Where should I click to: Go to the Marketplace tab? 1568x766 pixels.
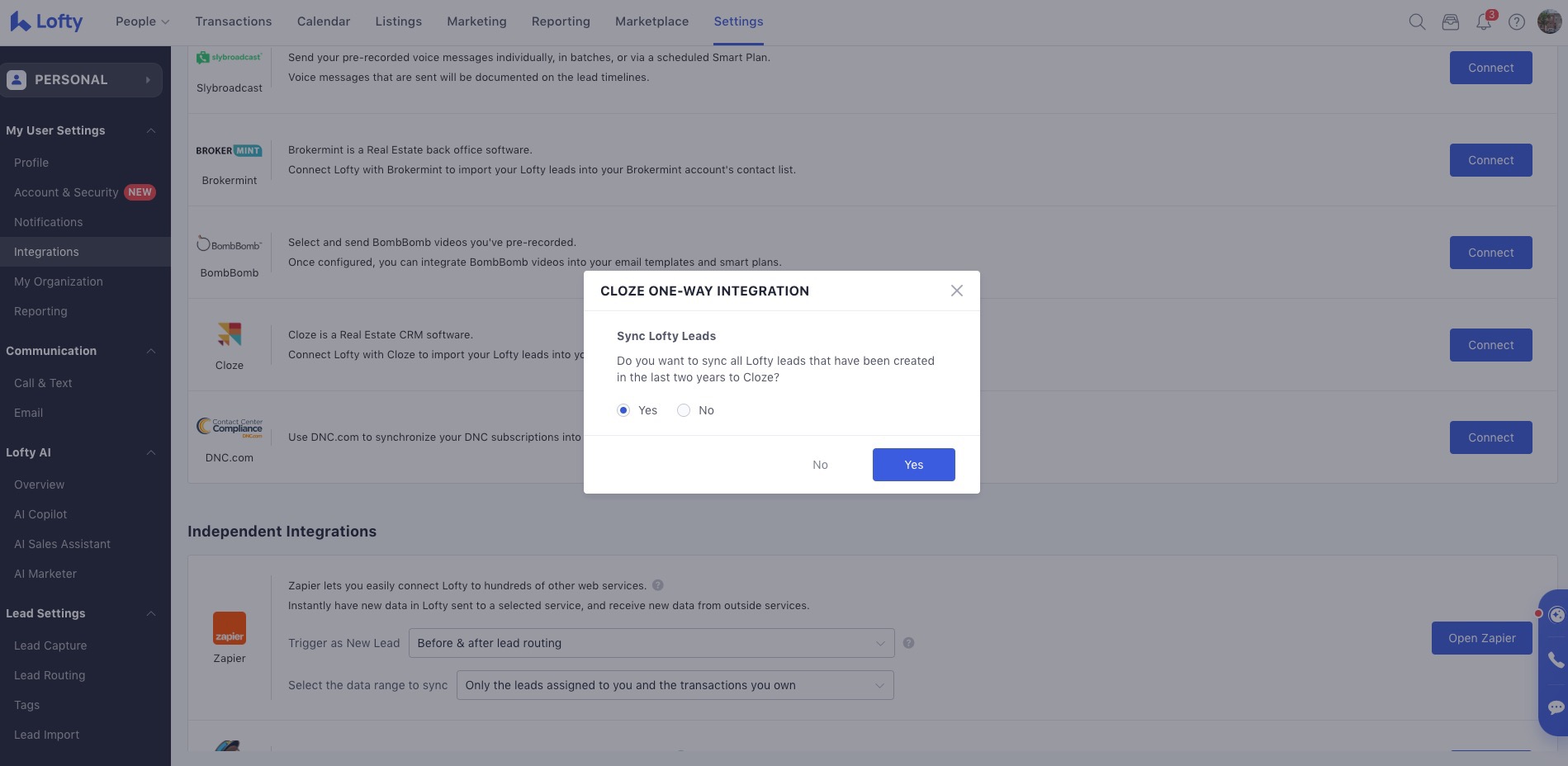click(x=651, y=21)
